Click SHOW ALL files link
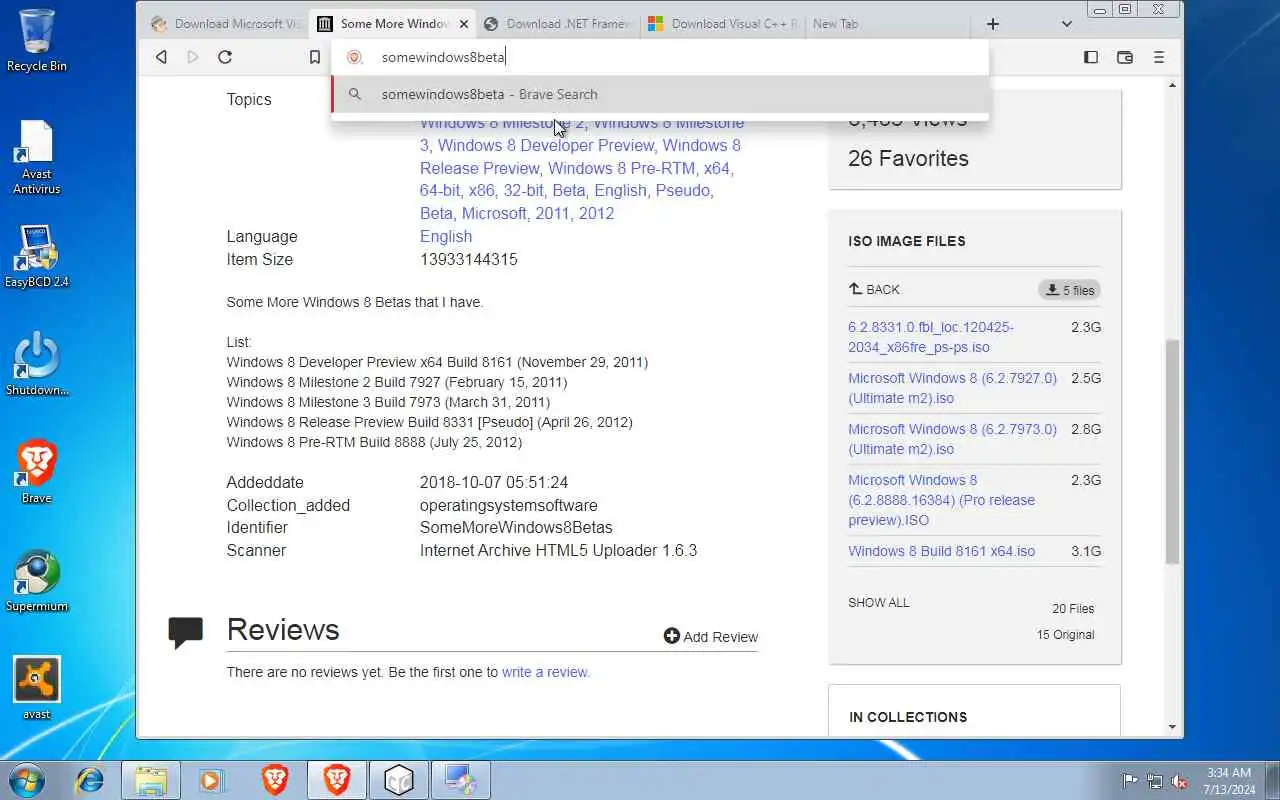The width and height of the screenshot is (1280, 800). [x=879, y=603]
